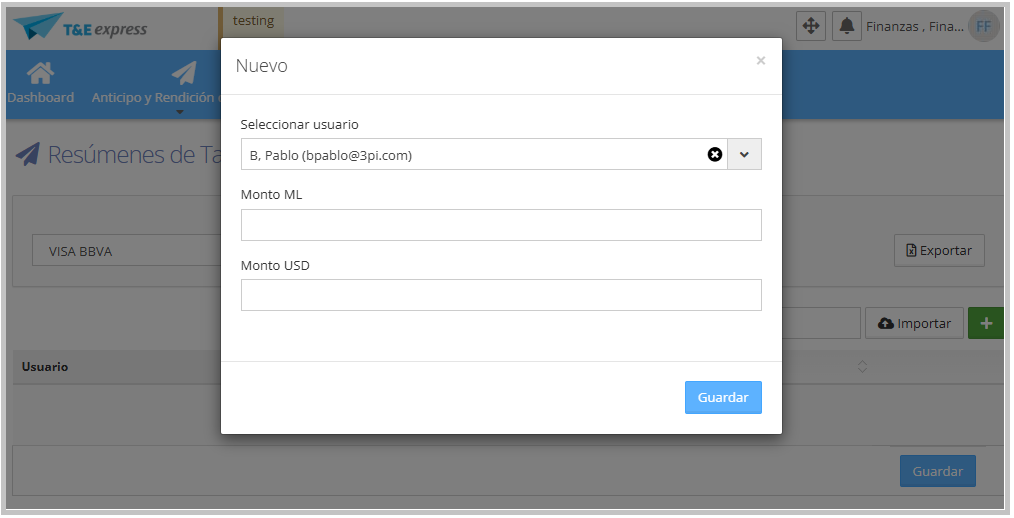Screen dimensions: 1014x518
Task: Close the Nuevo dialog with the × icon
Action: [761, 61]
